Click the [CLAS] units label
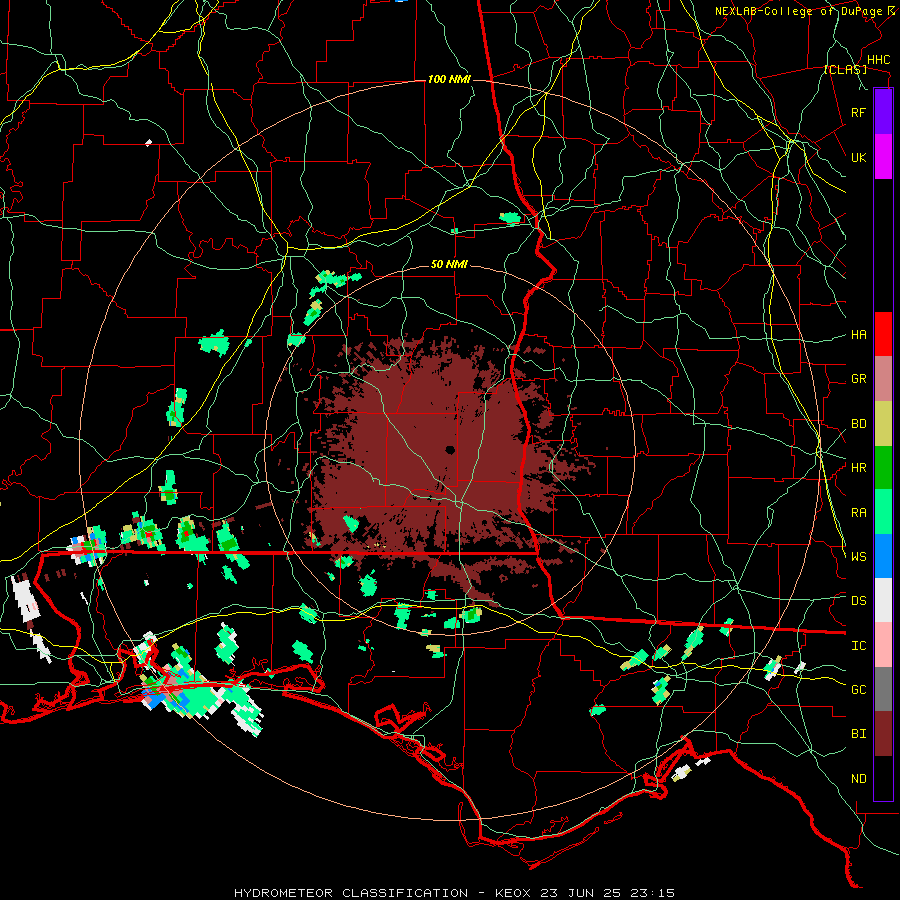 pyautogui.click(x=845, y=69)
